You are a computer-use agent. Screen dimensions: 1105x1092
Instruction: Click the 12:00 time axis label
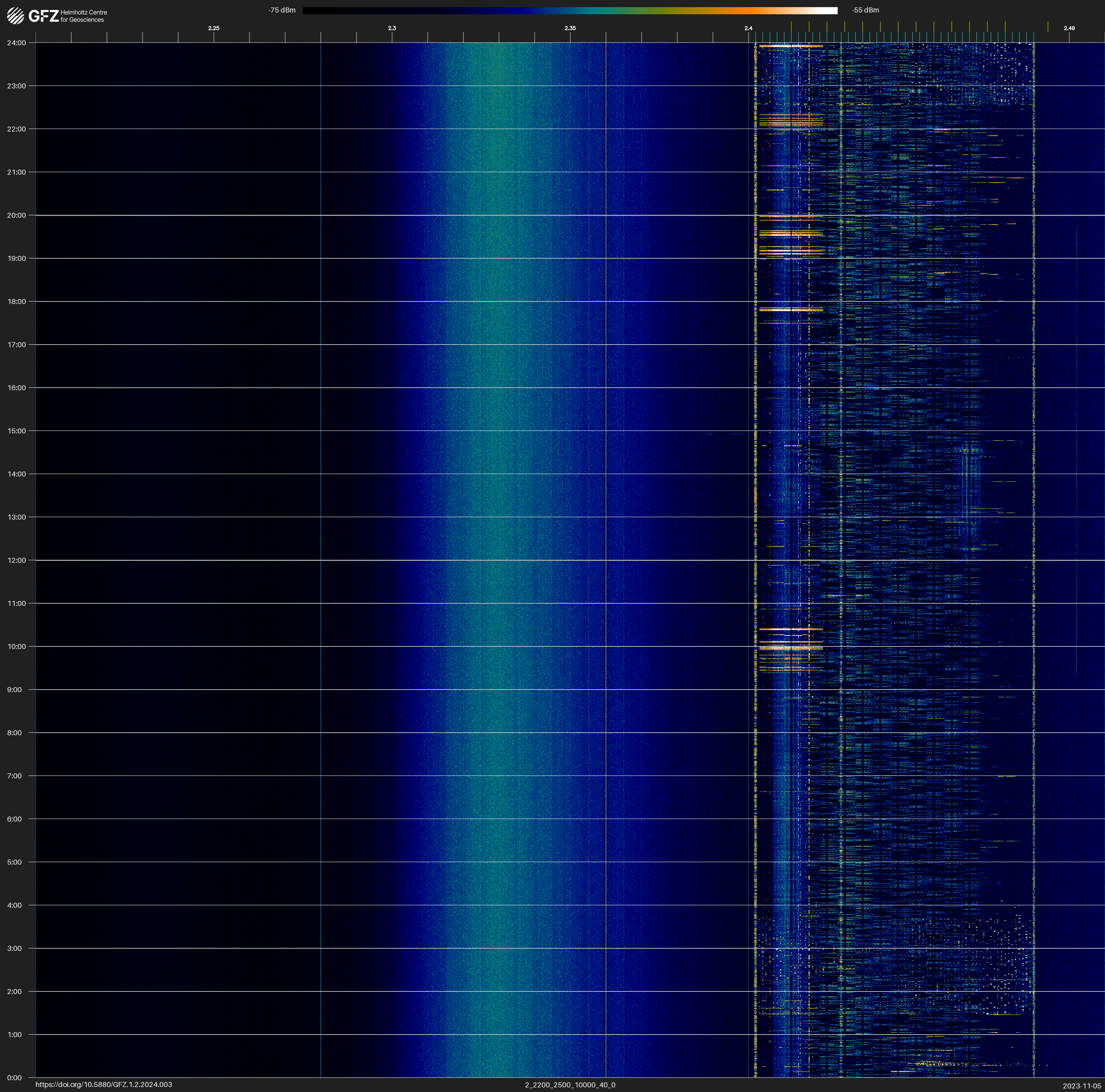coord(17,560)
